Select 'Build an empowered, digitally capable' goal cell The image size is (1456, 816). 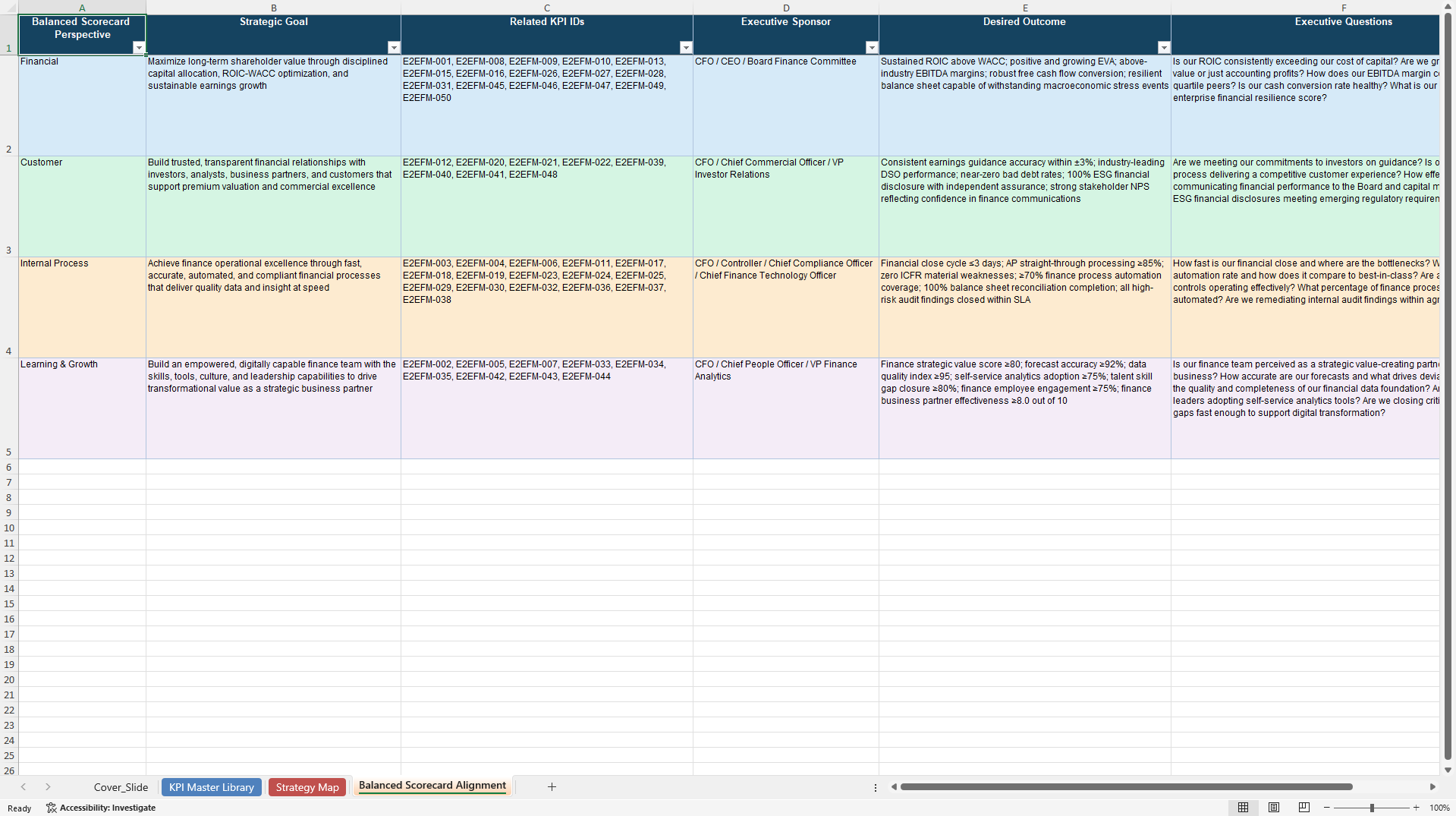click(x=273, y=408)
